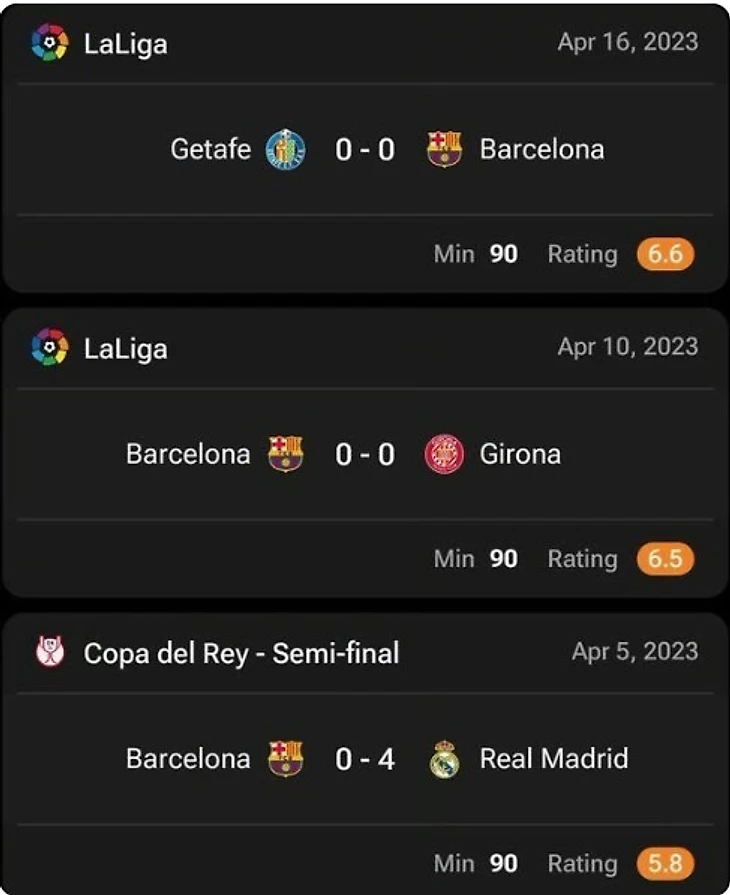Click Barcelona crest in the Real Madrid match
Image resolution: width=730 pixels, height=895 pixels.
click(285, 760)
